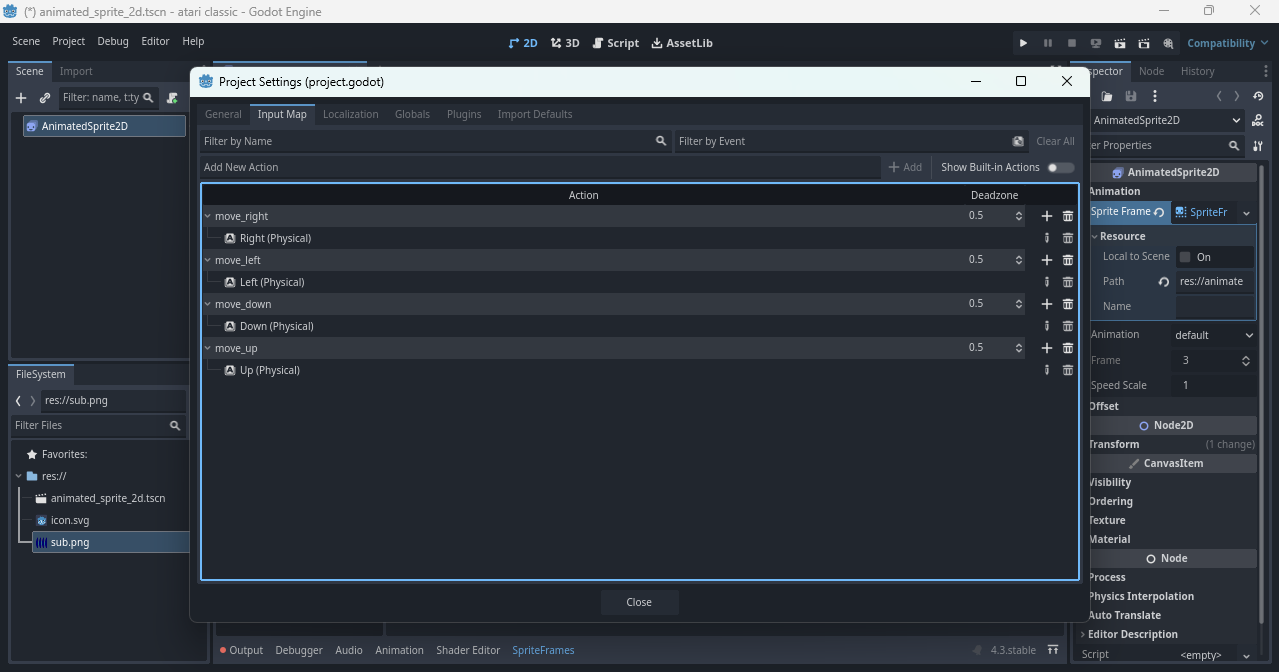Open the AssetLib workspace
The height and width of the screenshot is (672, 1279).
[x=681, y=43]
